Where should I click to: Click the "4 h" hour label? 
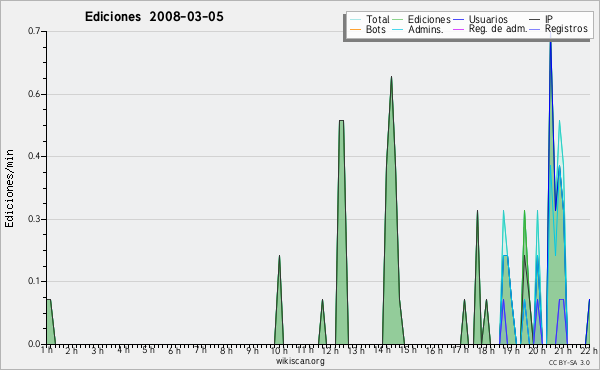click(123, 350)
